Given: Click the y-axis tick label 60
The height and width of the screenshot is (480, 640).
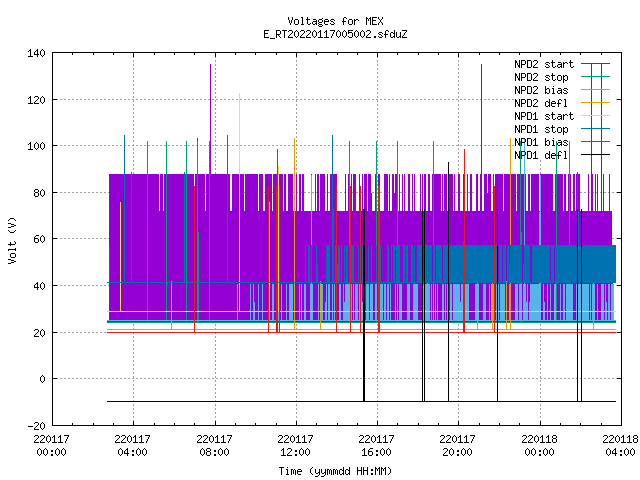Looking at the screenshot, I should pos(40,239).
